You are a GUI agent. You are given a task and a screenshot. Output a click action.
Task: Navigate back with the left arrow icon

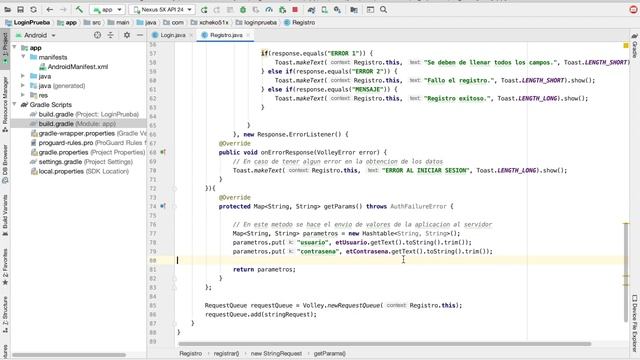tap(49, 9)
